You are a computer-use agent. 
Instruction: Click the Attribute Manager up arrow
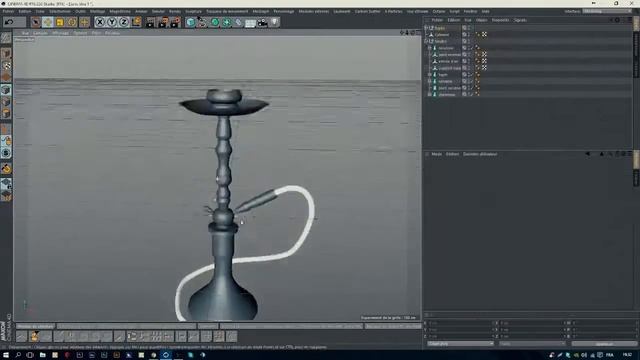click(602, 154)
